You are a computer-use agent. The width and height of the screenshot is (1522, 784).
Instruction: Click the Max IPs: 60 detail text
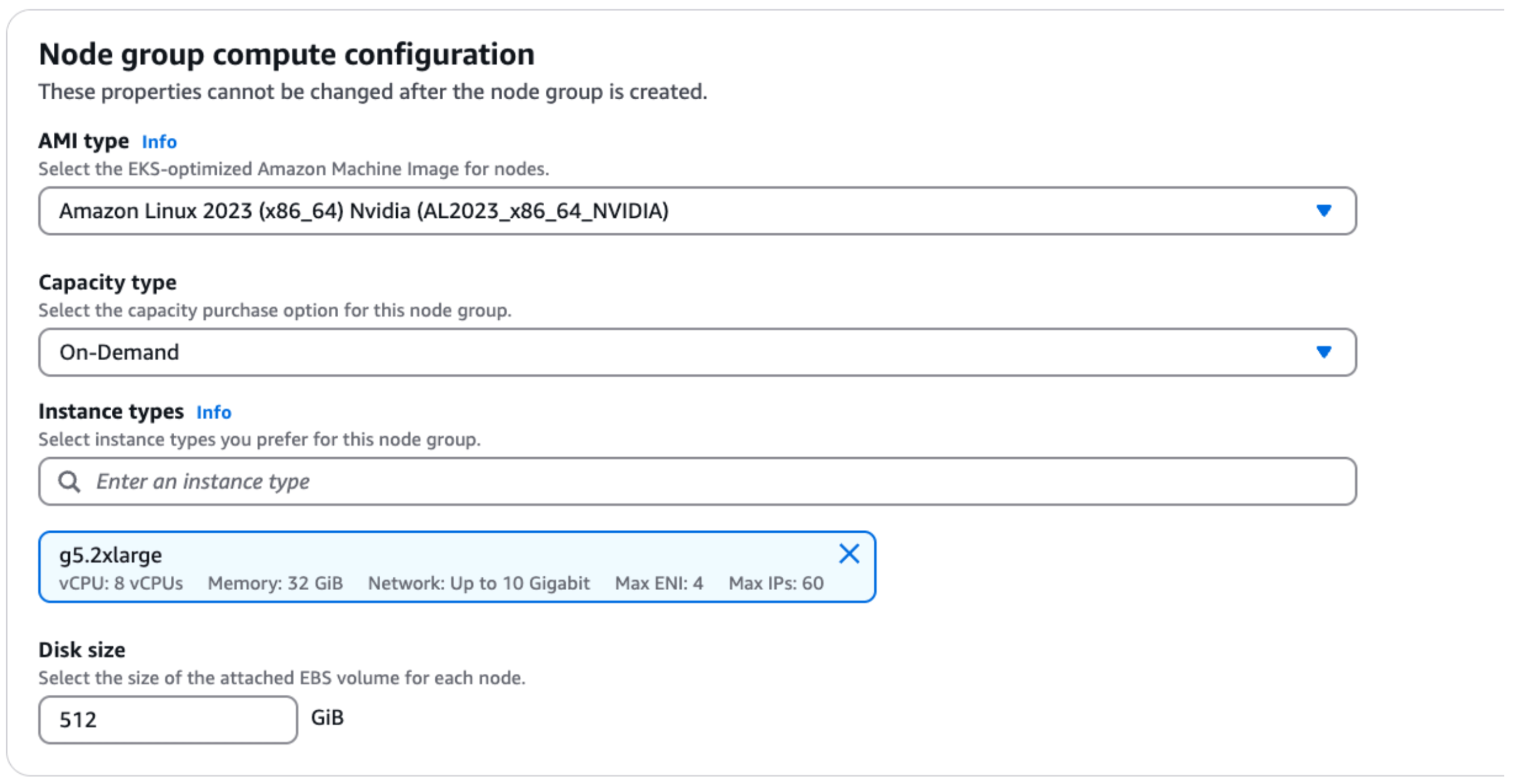click(x=776, y=583)
